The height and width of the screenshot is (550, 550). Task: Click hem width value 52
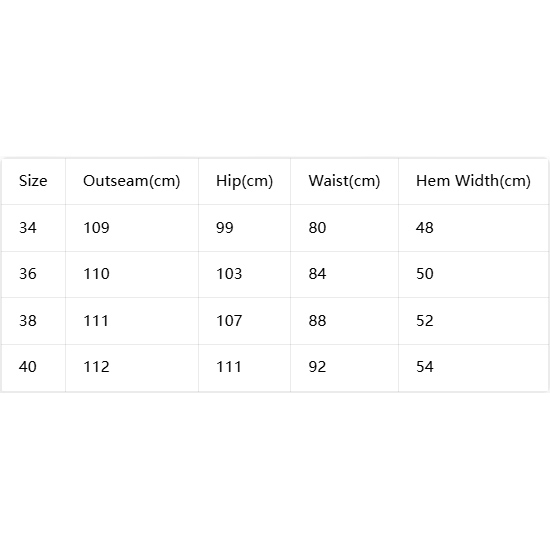pos(425,321)
